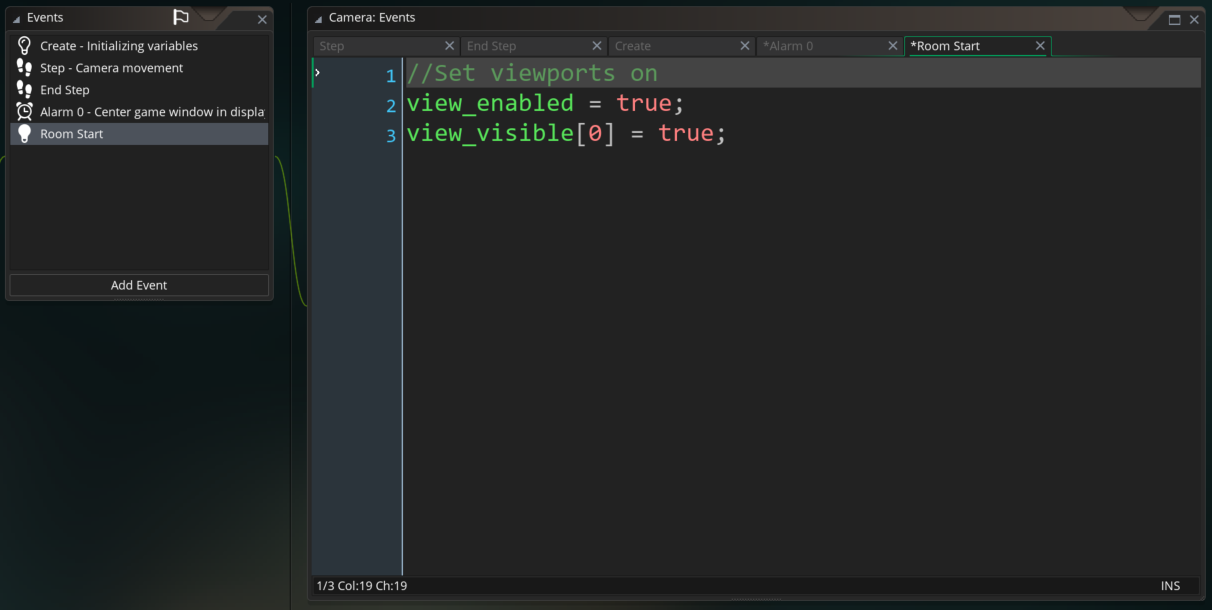The height and width of the screenshot is (610, 1212).
Task: Click line number 3 in the gutter
Action: pos(391,136)
